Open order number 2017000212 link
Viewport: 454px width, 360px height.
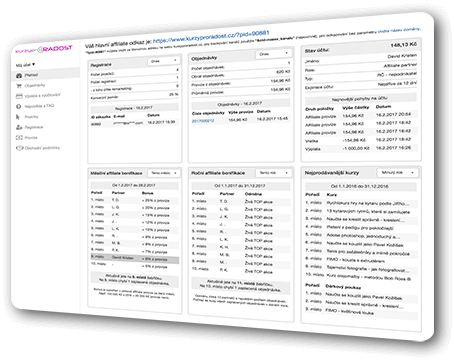[203, 121]
